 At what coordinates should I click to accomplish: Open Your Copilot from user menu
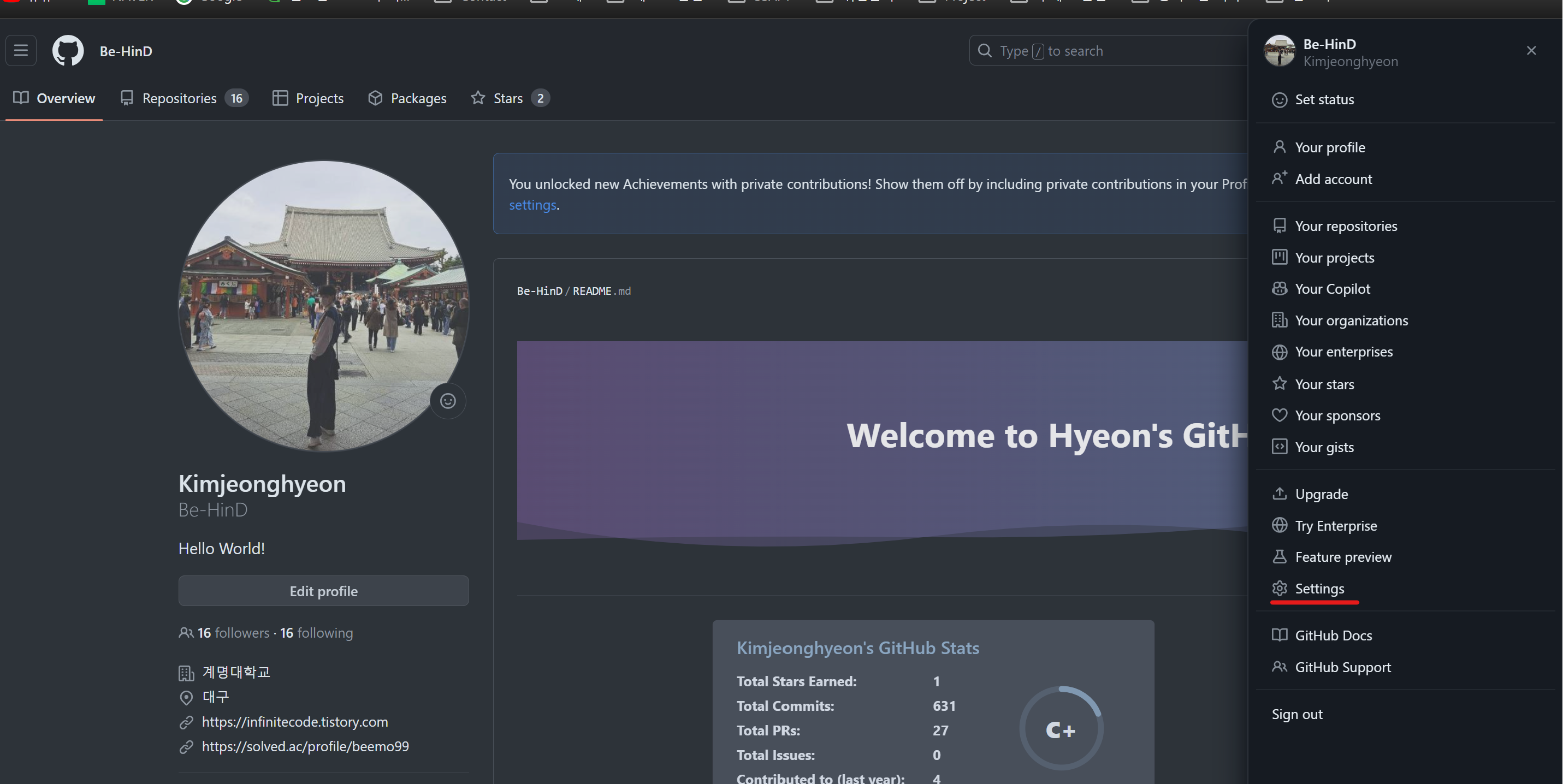1332,289
